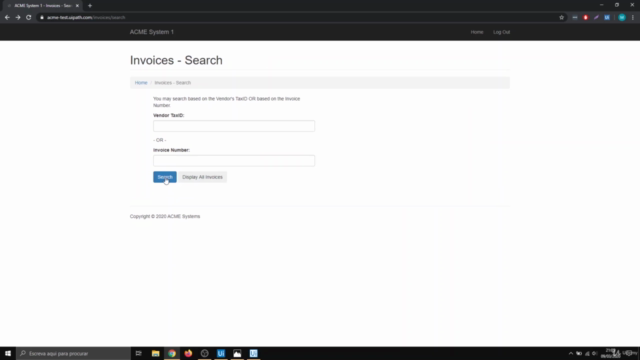The height and width of the screenshot is (360, 640).
Task: Open a new browser tab with plus
Action: (x=90, y=6)
